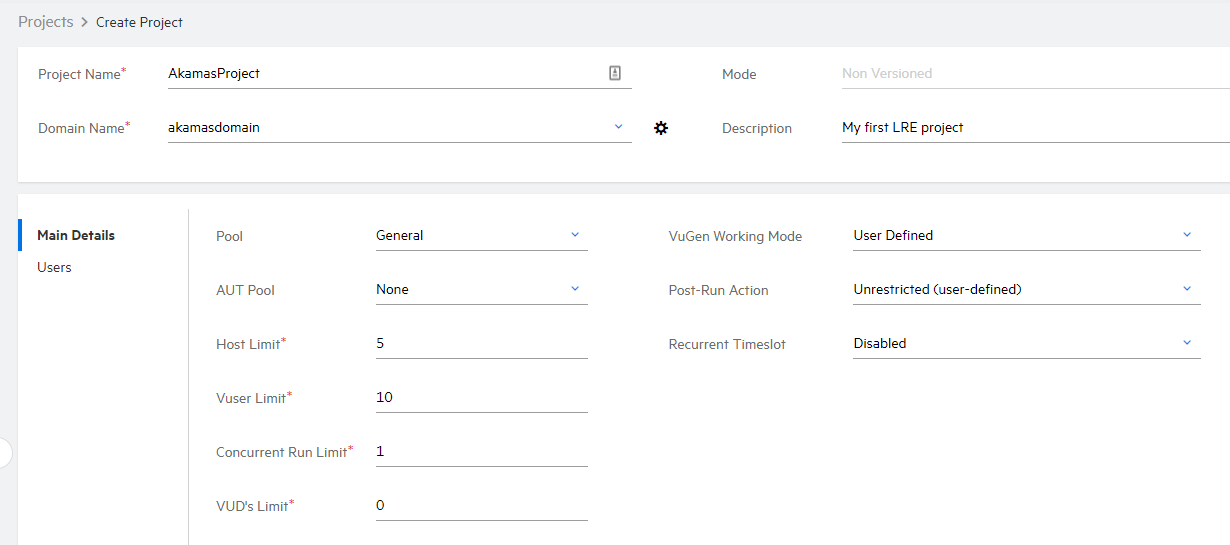Viewport: 1230px width, 545px height.
Task: Expand the Pool dropdown set to General
Action: pyautogui.click(x=575, y=235)
